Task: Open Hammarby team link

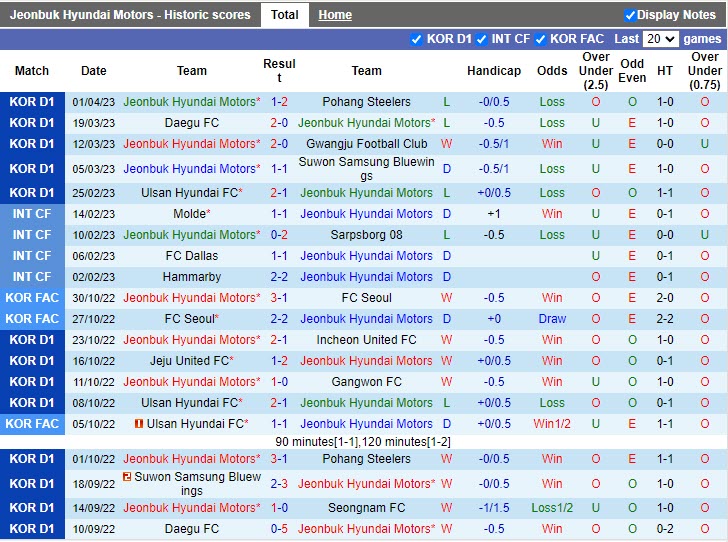Action: tap(191, 277)
